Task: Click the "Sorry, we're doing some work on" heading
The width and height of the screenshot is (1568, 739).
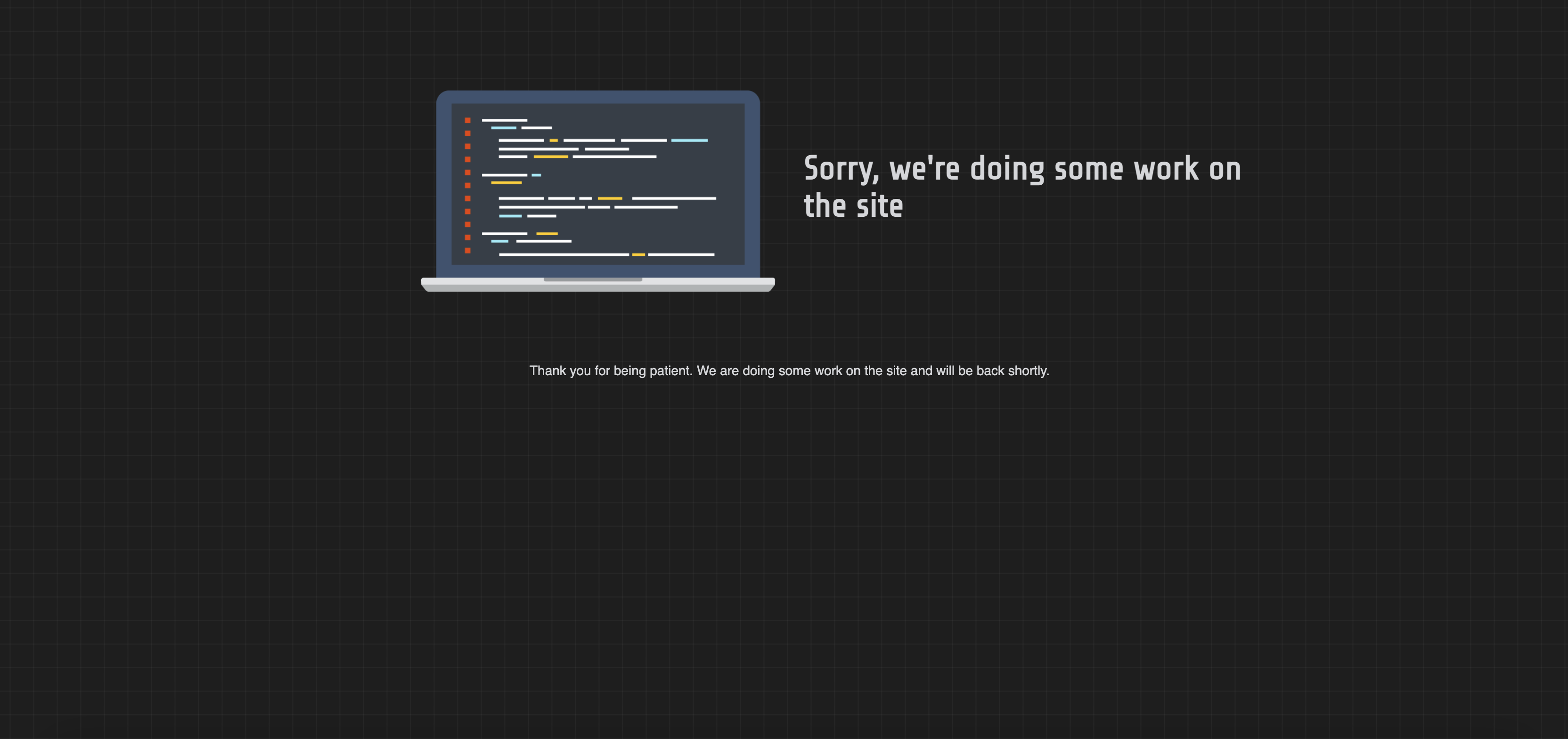Action: (x=1022, y=169)
